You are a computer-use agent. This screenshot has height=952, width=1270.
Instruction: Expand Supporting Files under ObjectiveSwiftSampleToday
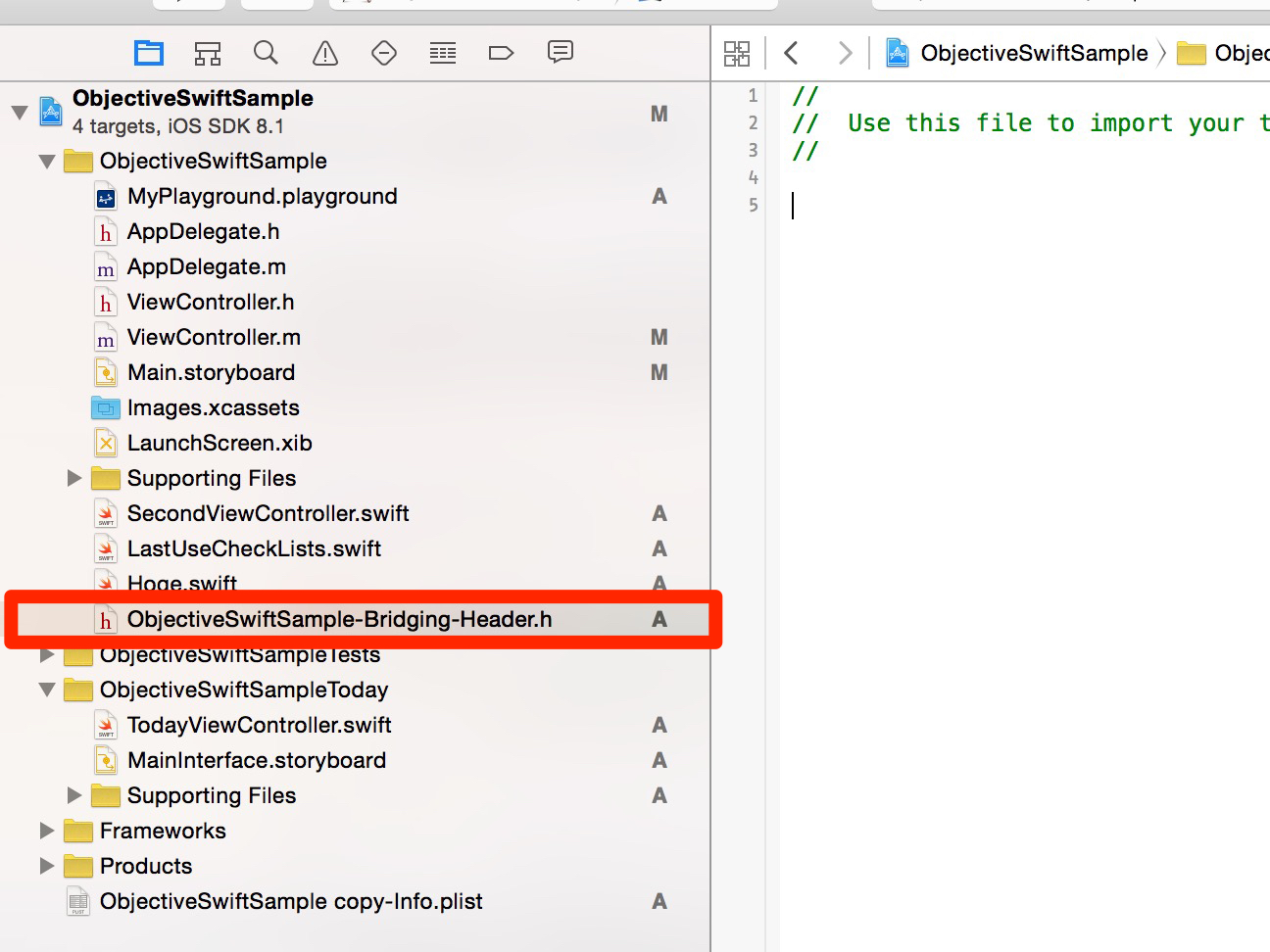(x=74, y=795)
